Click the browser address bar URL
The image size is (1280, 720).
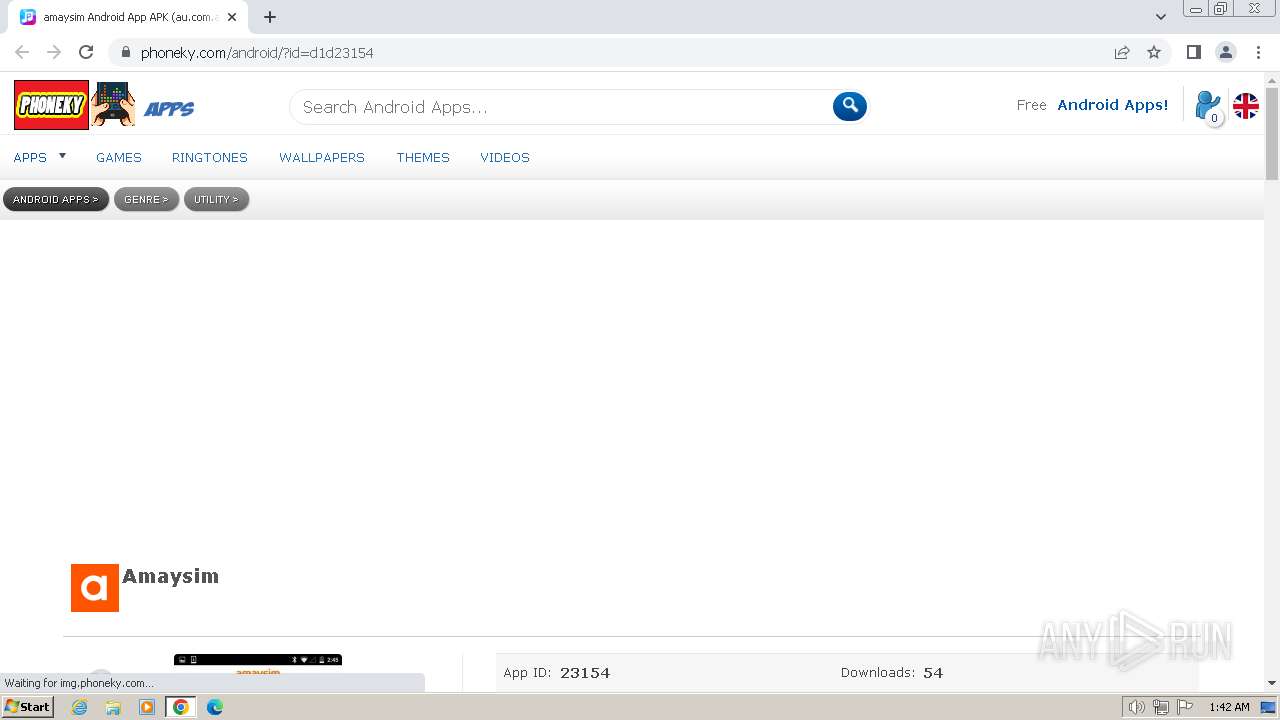tap(257, 53)
